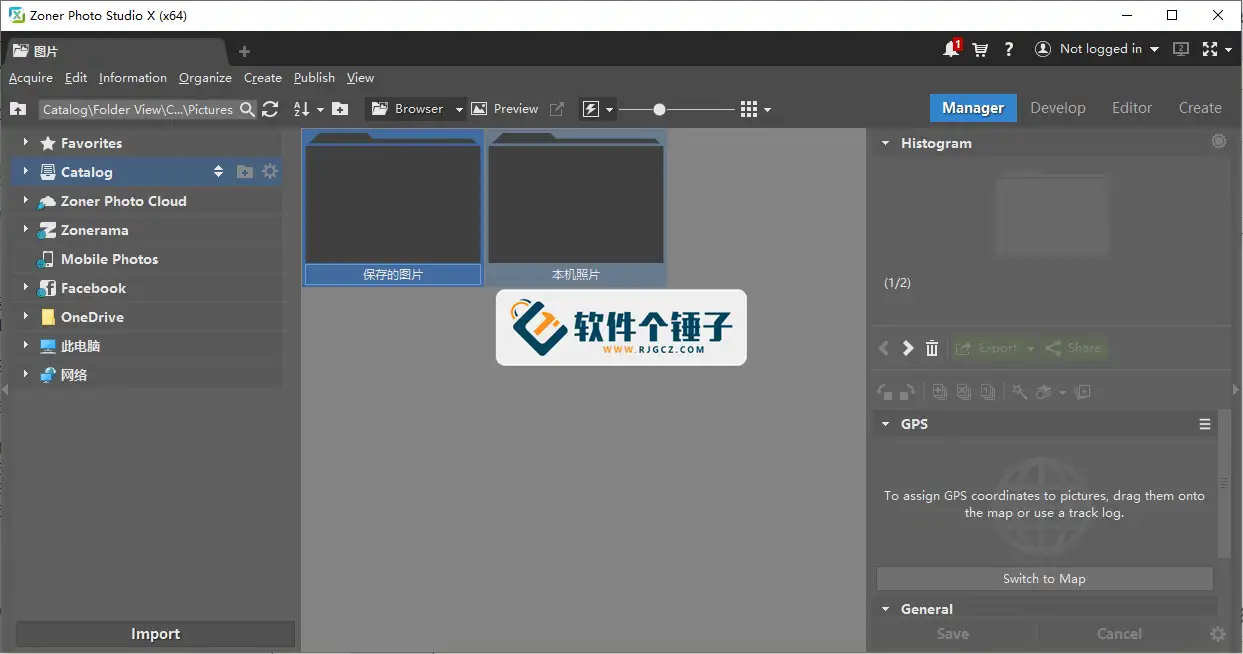
Task: Switch to the Develop module
Action: [1058, 108]
